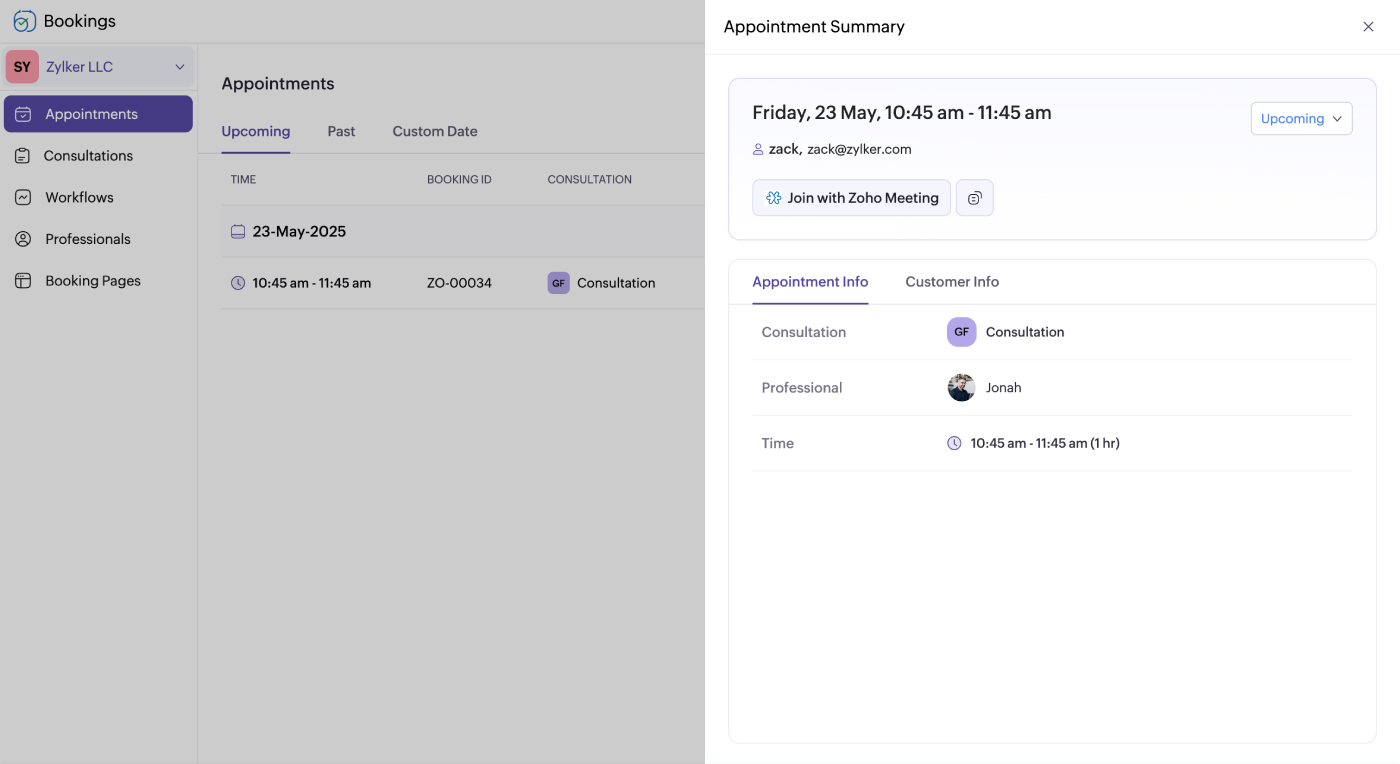
Task: Switch to the Customer Info tab
Action: (x=951, y=282)
